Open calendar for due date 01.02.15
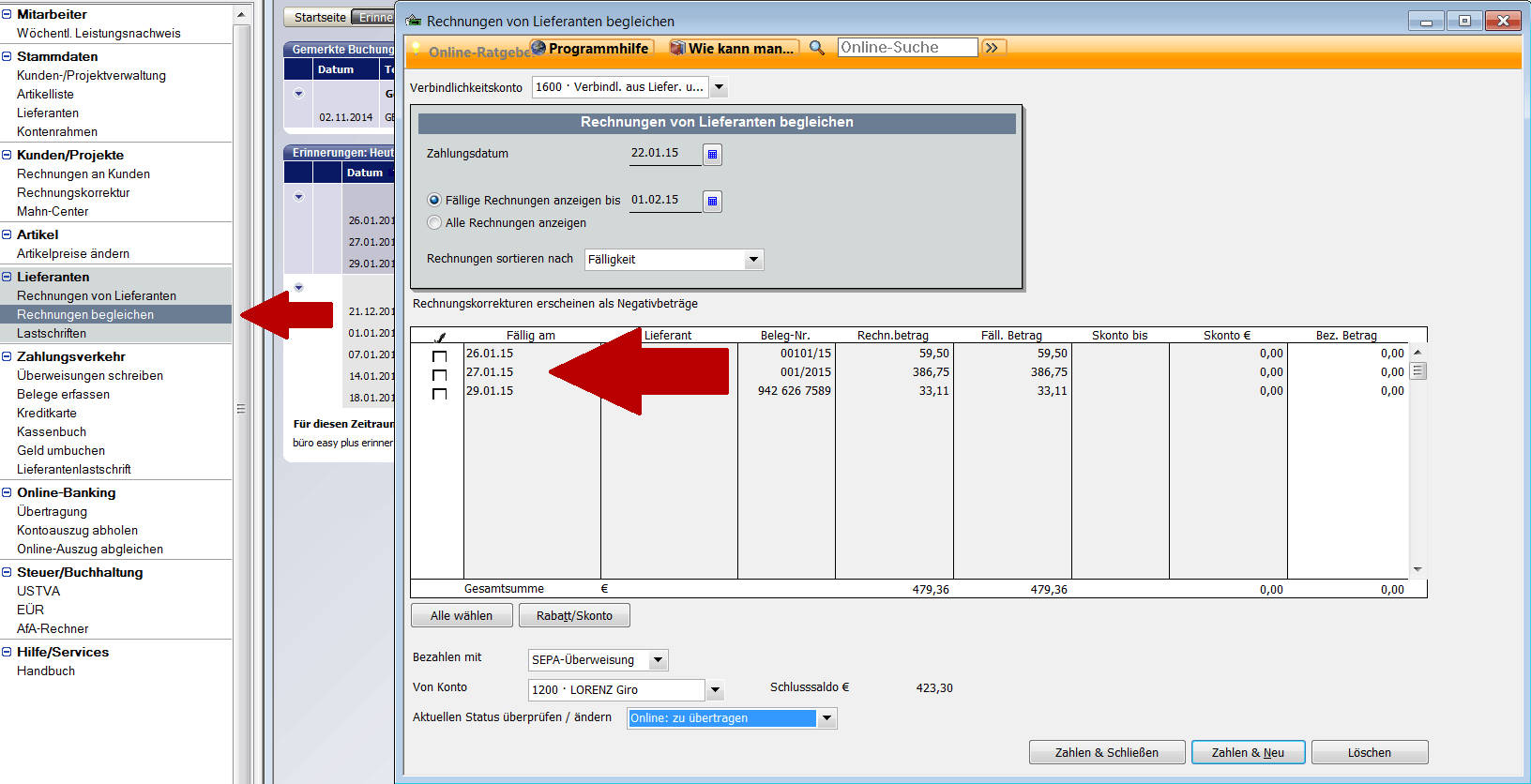 click(x=712, y=202)
